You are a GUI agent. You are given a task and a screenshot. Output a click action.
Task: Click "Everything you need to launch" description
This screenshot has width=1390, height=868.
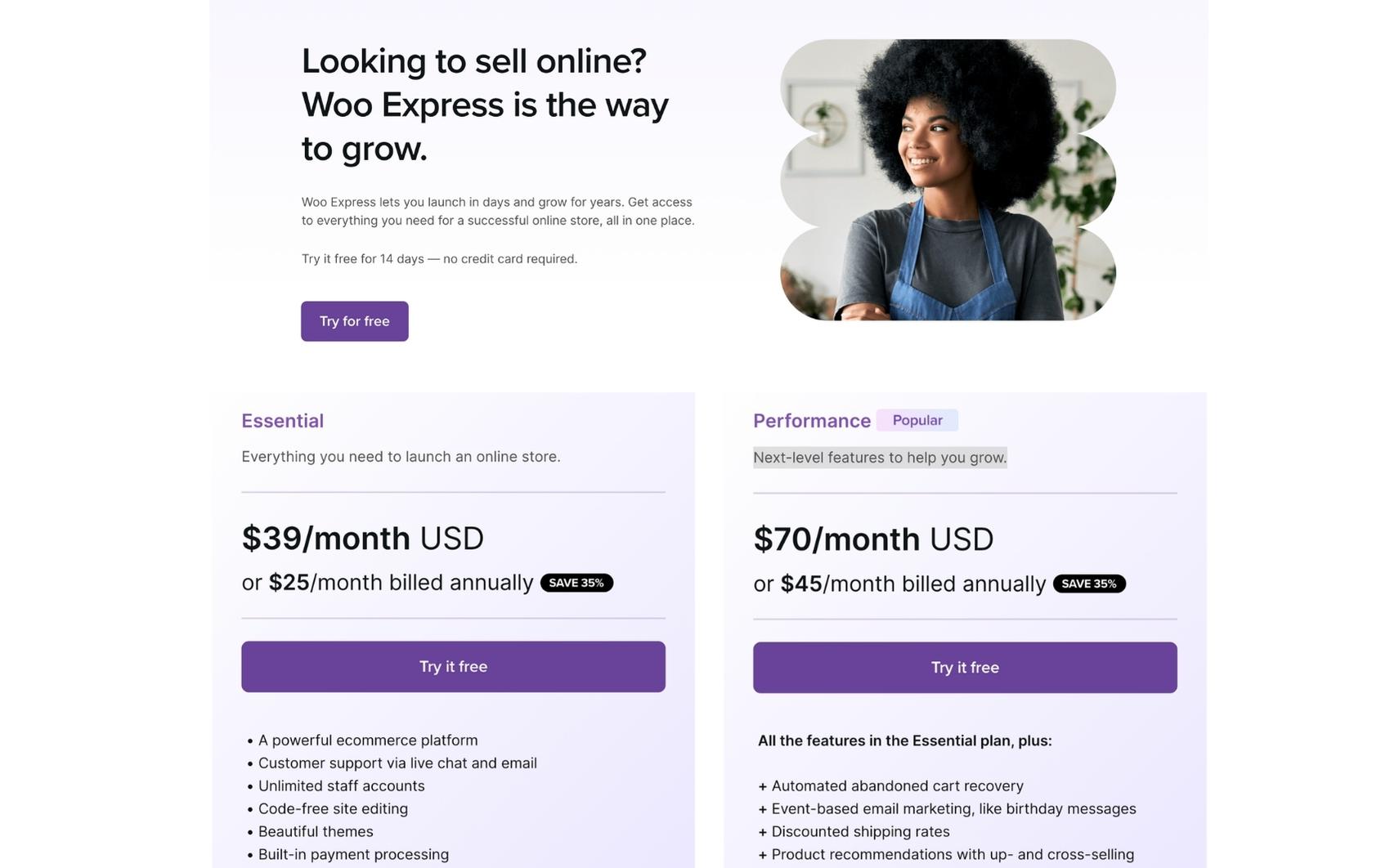coord(401,457)
